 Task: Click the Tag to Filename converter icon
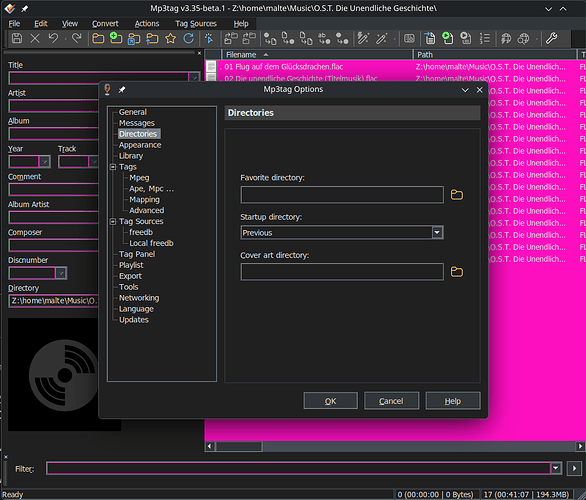270,38
